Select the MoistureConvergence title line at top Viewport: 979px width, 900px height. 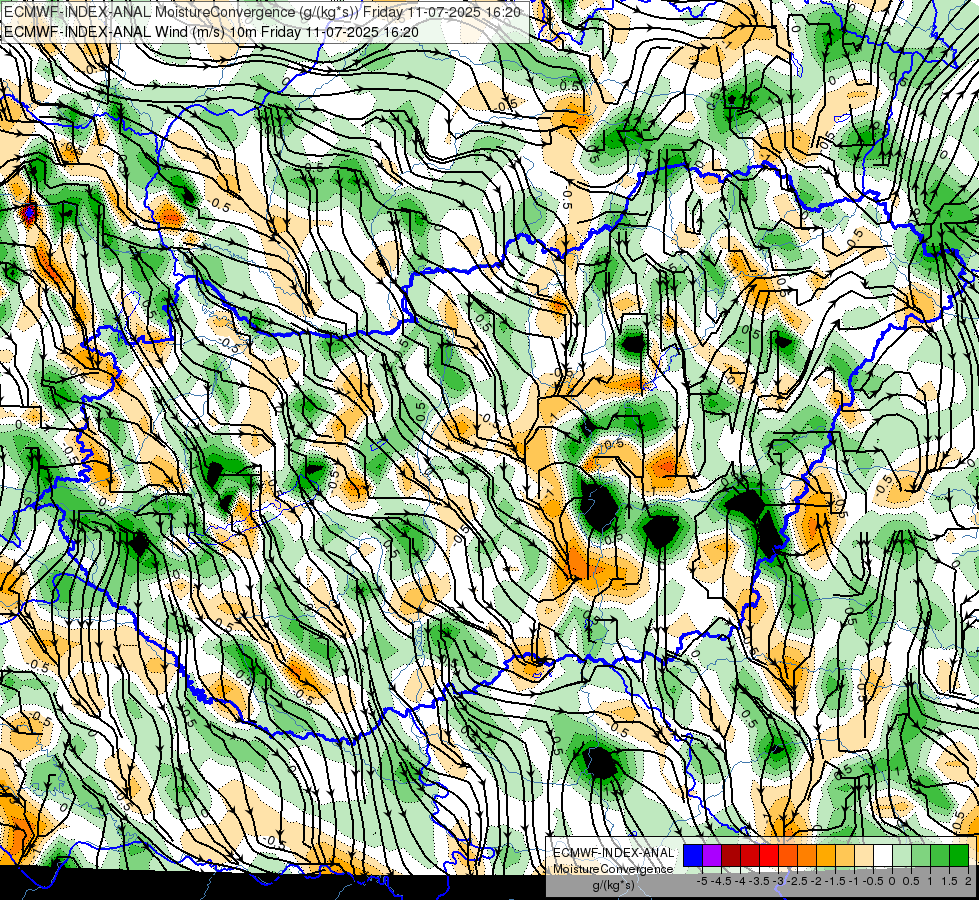(x=262, y=12)
